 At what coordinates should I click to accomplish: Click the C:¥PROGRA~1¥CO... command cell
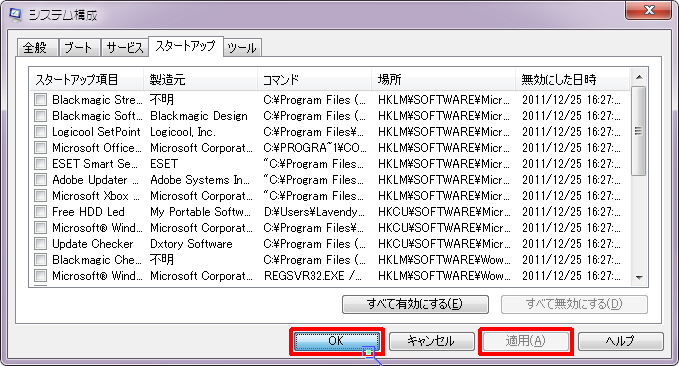[315, 148]
